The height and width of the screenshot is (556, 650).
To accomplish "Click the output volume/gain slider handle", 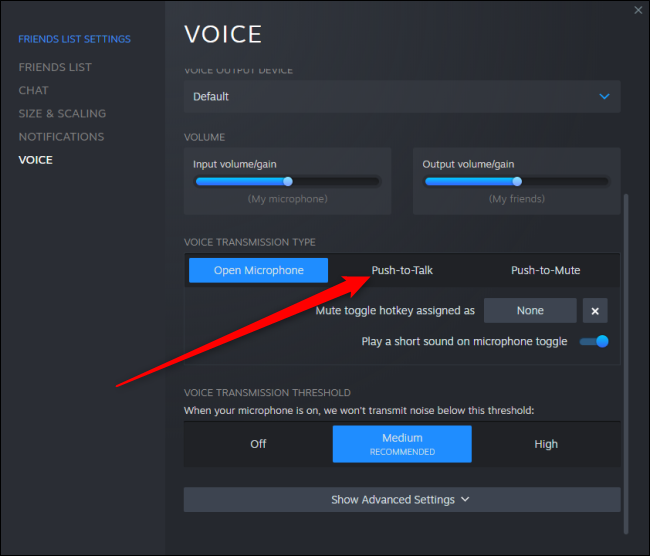I will (x=517, y=181).
